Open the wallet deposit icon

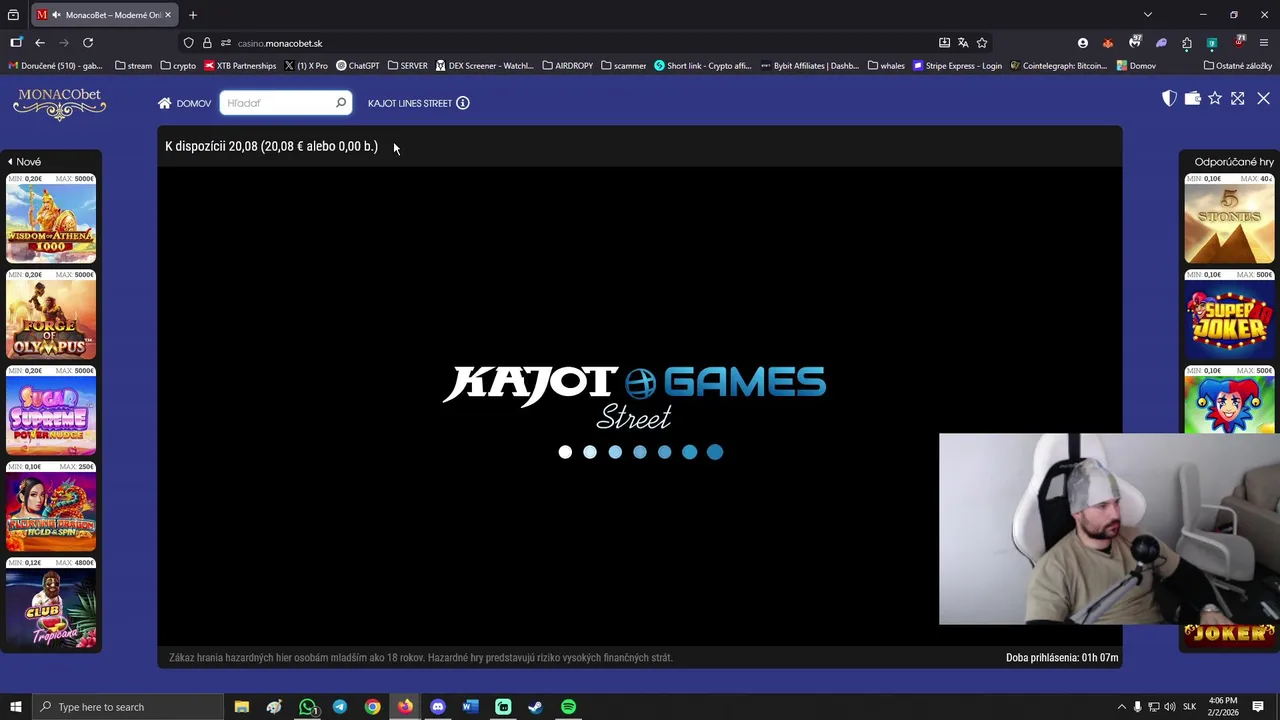(x=1192, y=98)
